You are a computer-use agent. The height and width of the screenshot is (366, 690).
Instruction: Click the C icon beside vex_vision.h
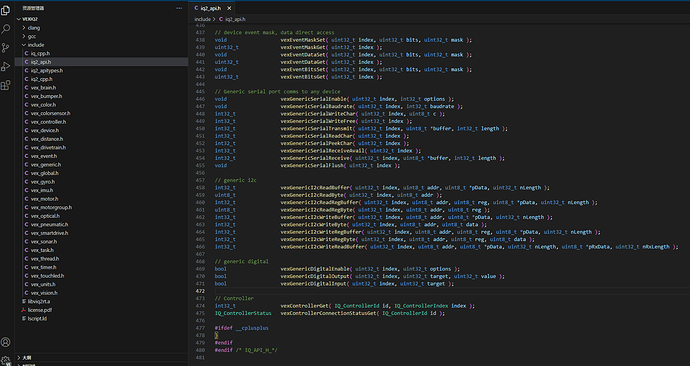[26, 293]
